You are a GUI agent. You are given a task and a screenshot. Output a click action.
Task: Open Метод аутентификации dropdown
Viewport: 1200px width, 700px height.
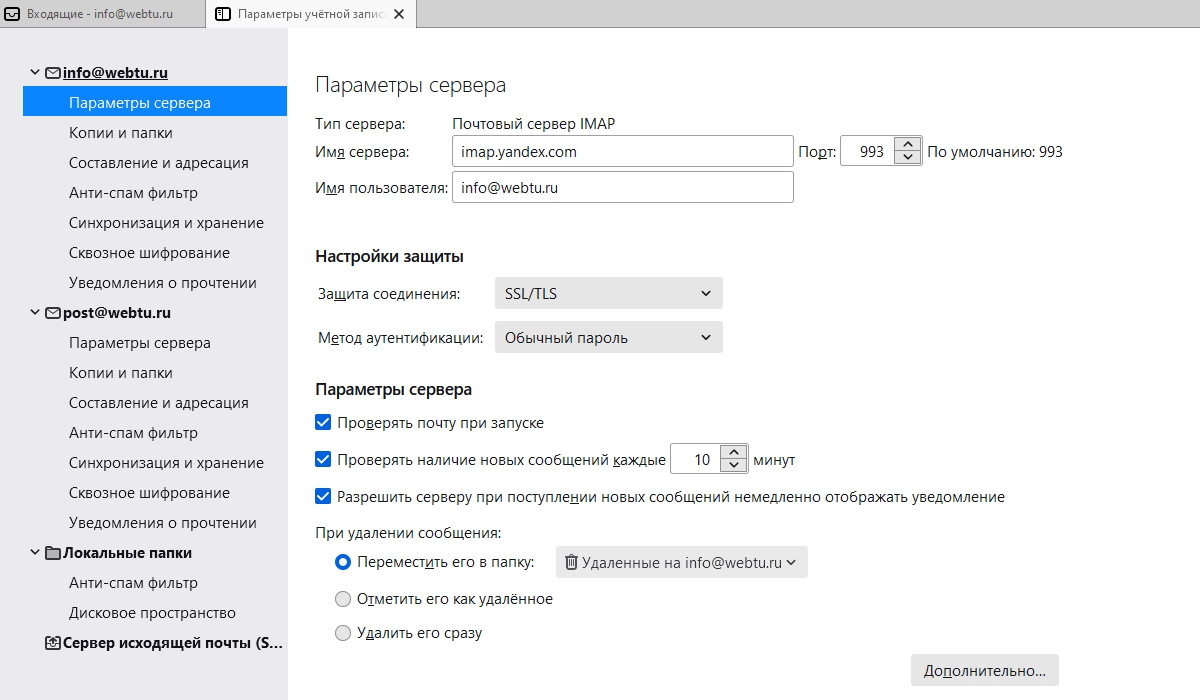[608, 338]
